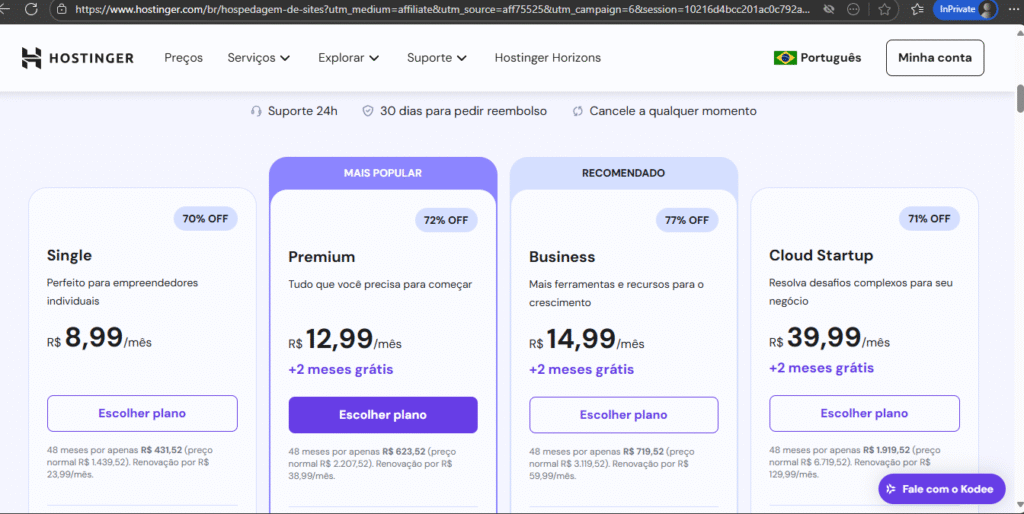Click the tracking prevention eye icon in the address bar
The height and width of the screenshot is (514, 1024).
[829, 10]
